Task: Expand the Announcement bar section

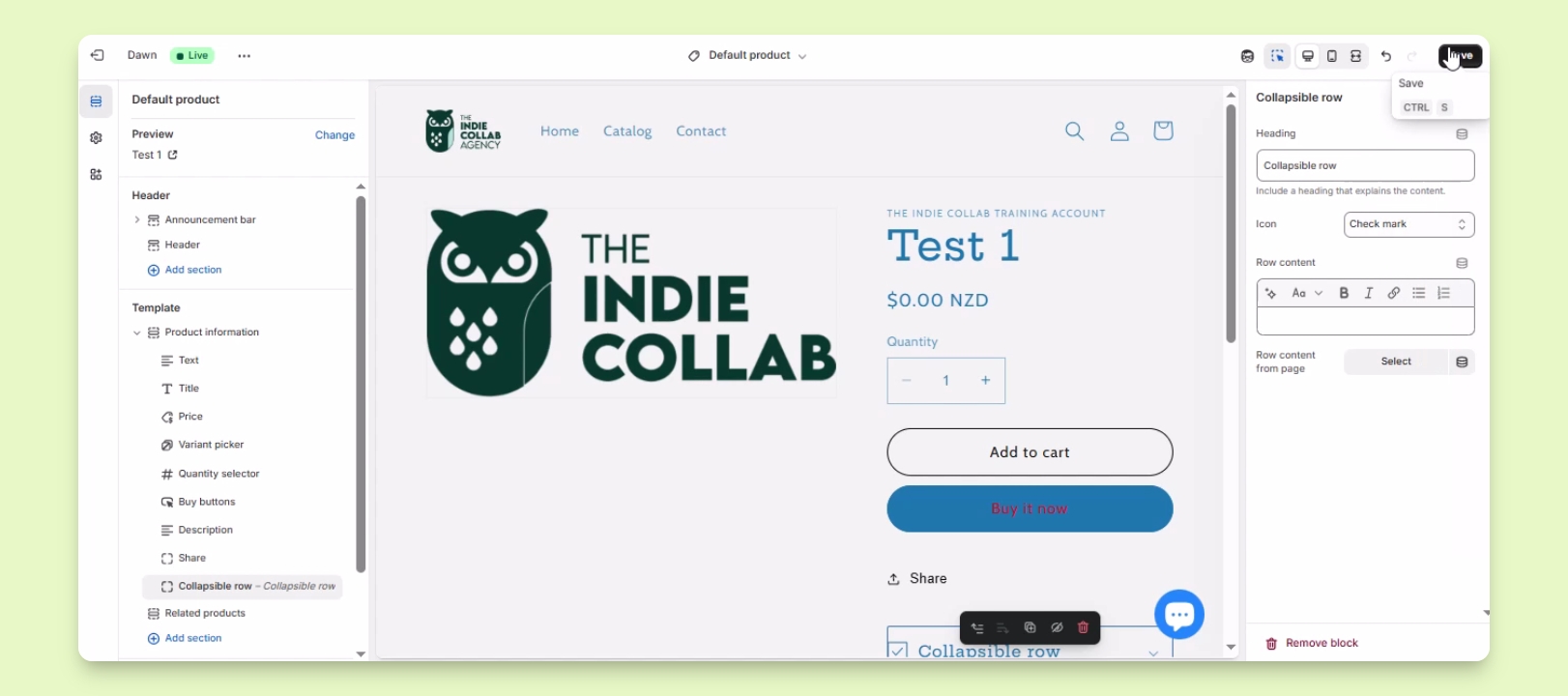Action: 137,220
